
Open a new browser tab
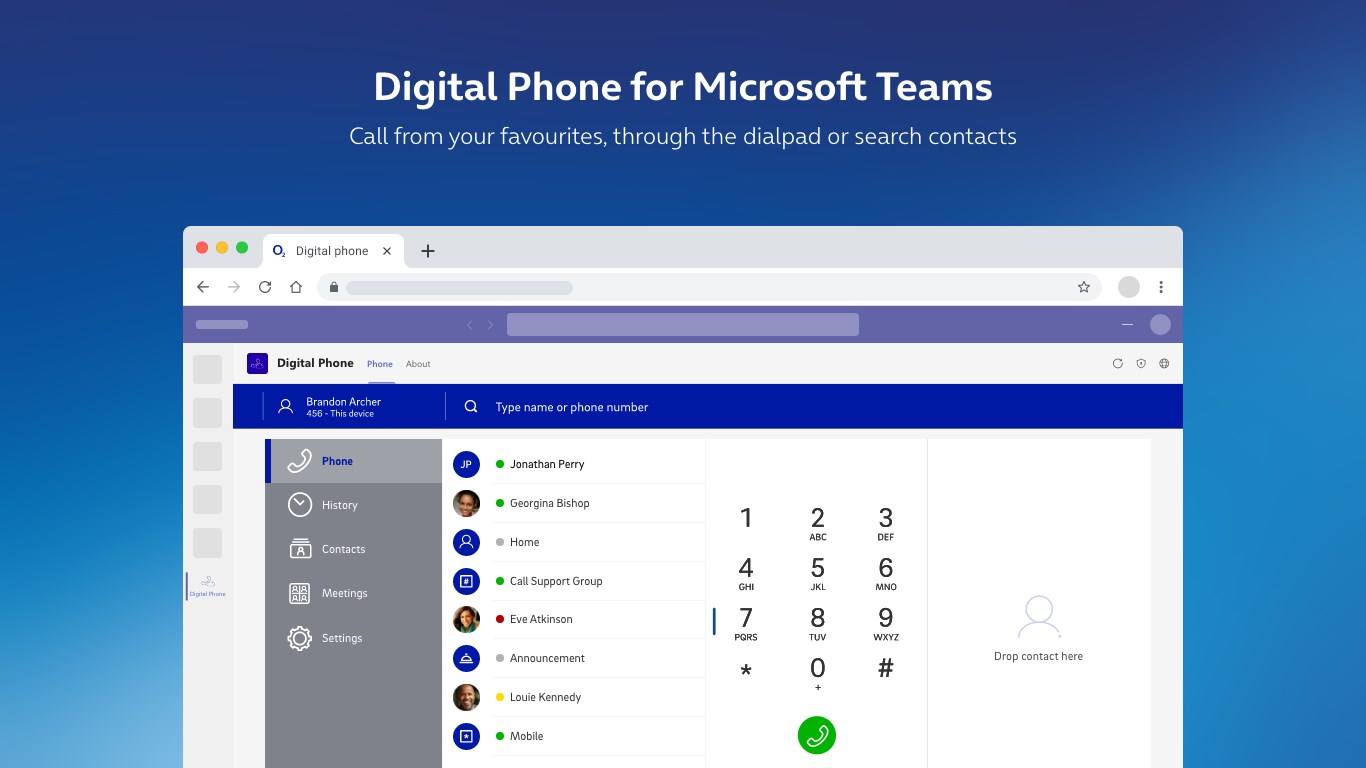[x=428, y=251]
